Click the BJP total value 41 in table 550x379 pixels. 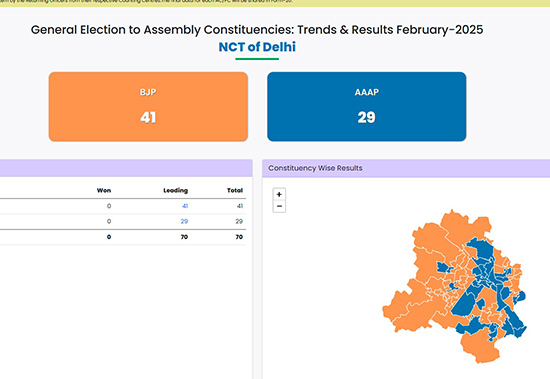pyautogui.click(x=240, y=206)
